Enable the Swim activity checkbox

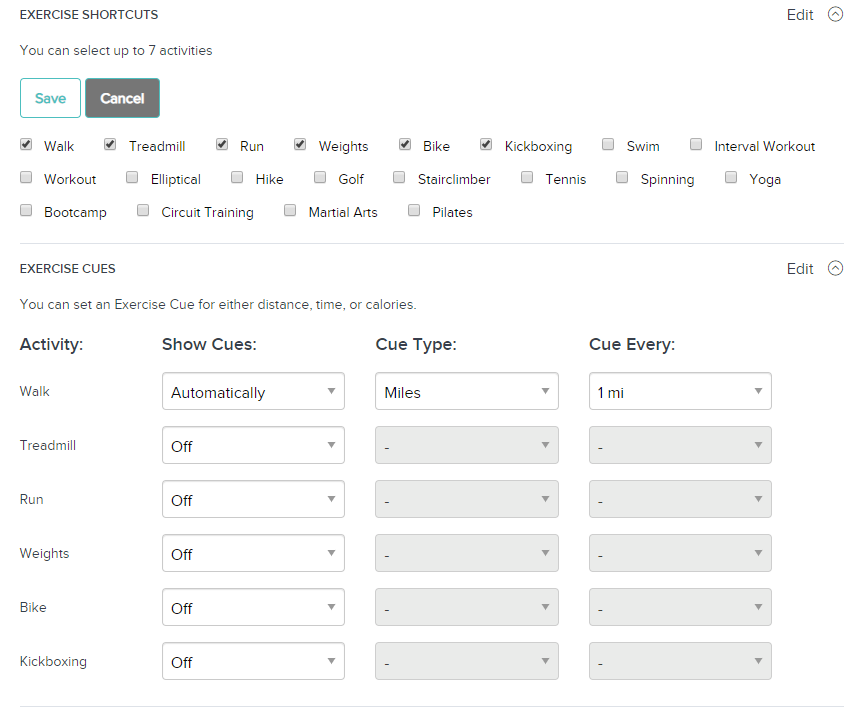pyautogui.click(x=608, y=145)
